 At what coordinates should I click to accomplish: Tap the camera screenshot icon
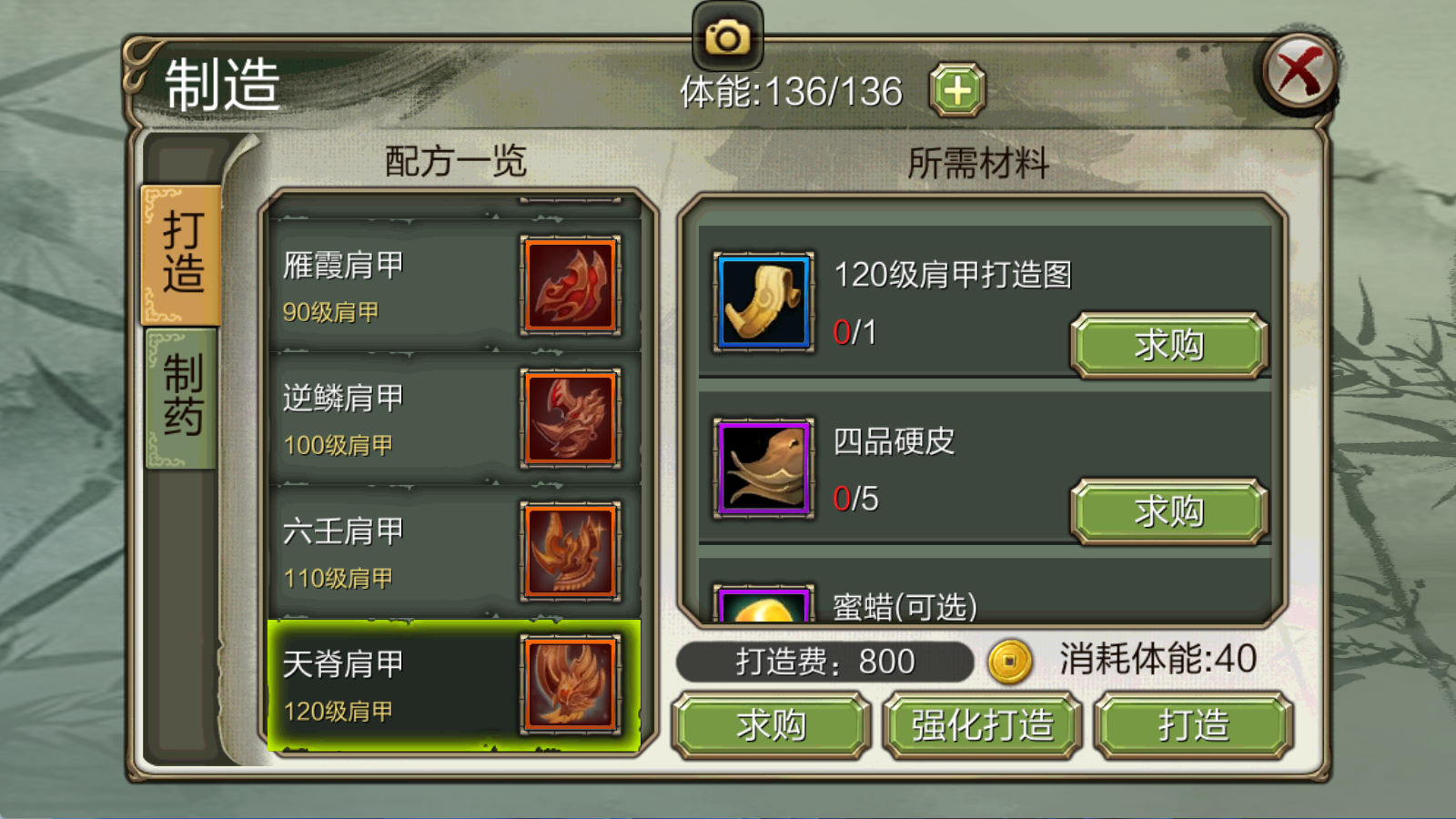(727, 37)
